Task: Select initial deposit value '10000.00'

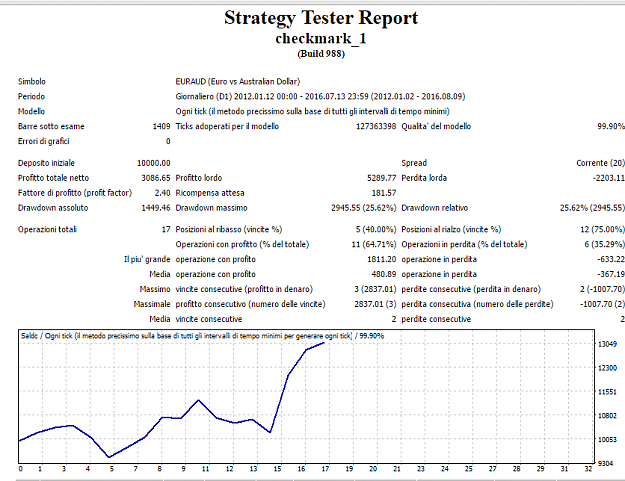Action: [x=153, y=163]
